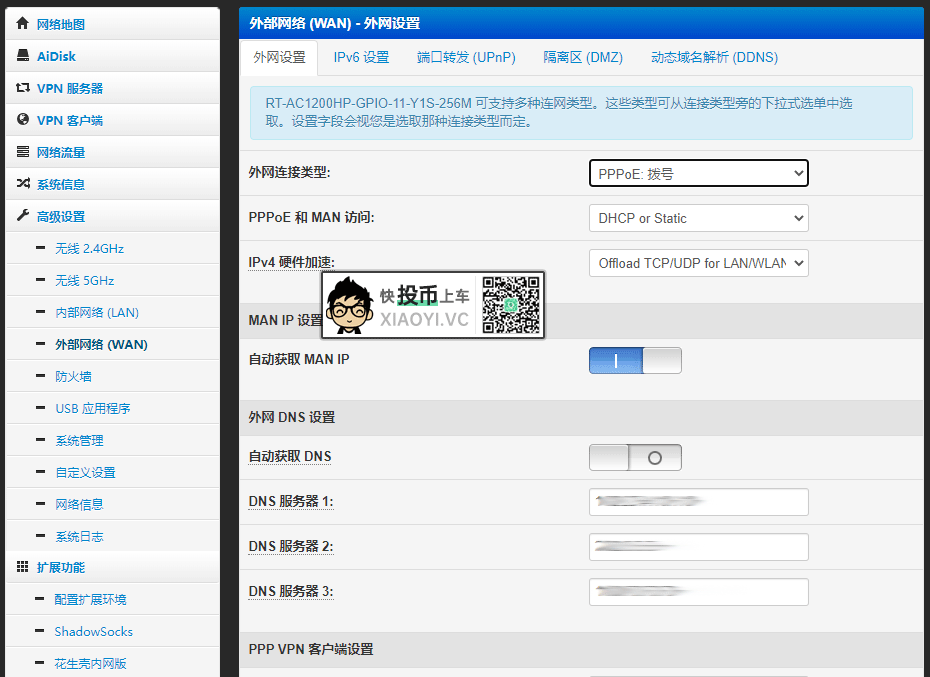Click the disk icon beside AiDisk
The width and height of the screenshot is (930, 677).
pos(23,55)
